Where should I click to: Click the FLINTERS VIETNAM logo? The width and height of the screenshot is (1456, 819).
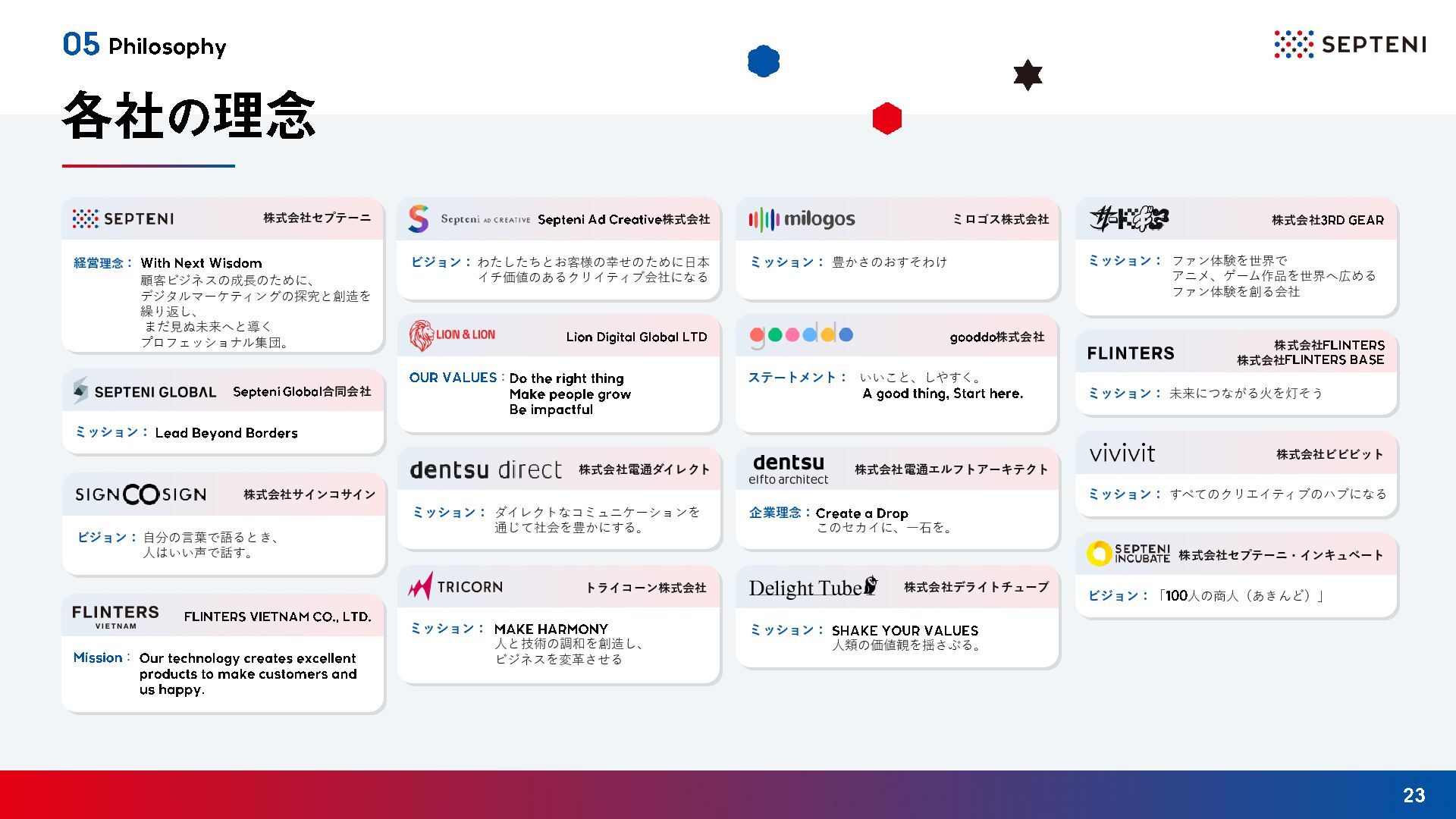tap(115, 617)
